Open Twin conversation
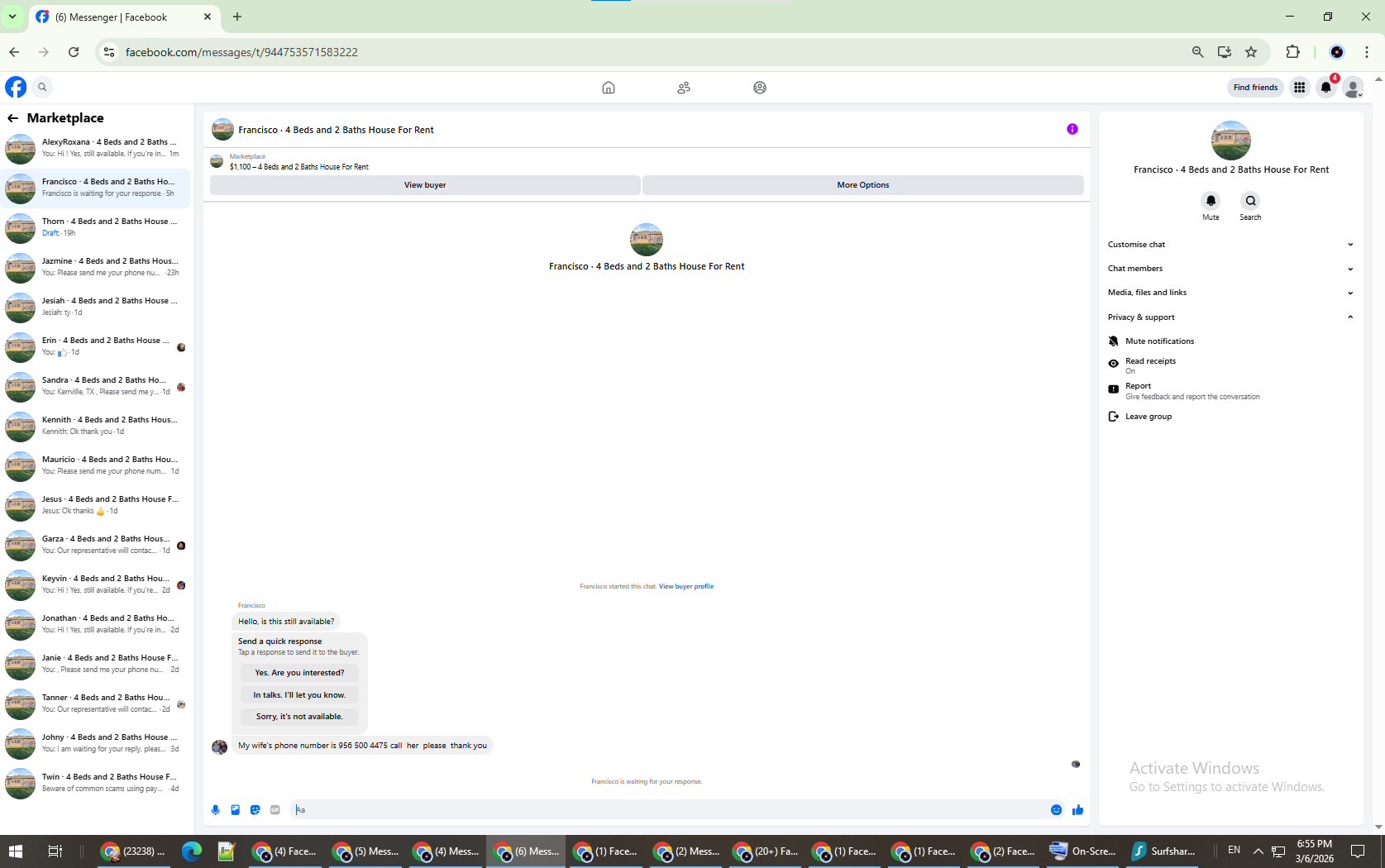Viewport: 1385px width, 868px height. (97, 784)
